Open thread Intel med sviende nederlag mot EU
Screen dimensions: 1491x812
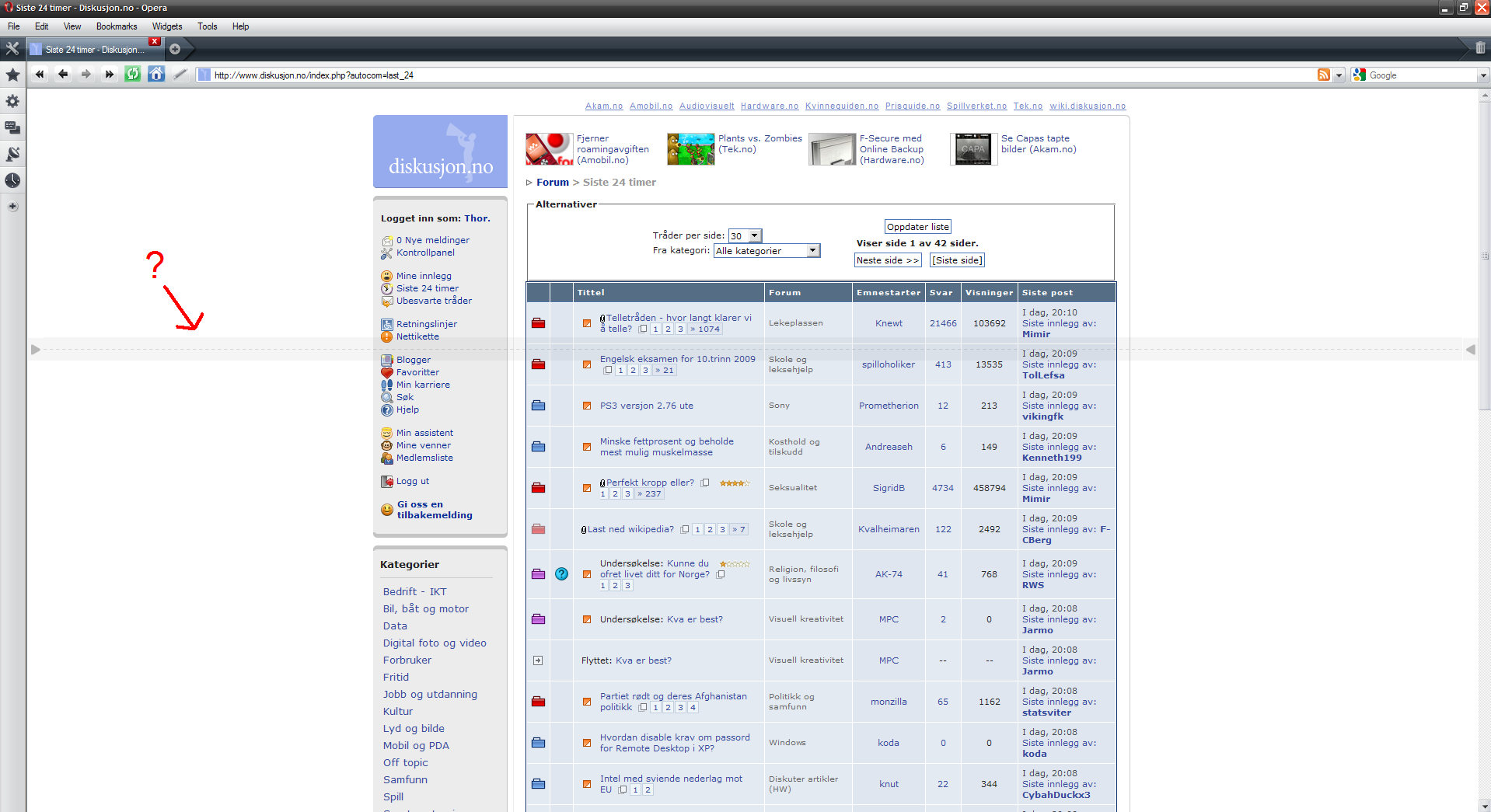(x=671, y=779)
